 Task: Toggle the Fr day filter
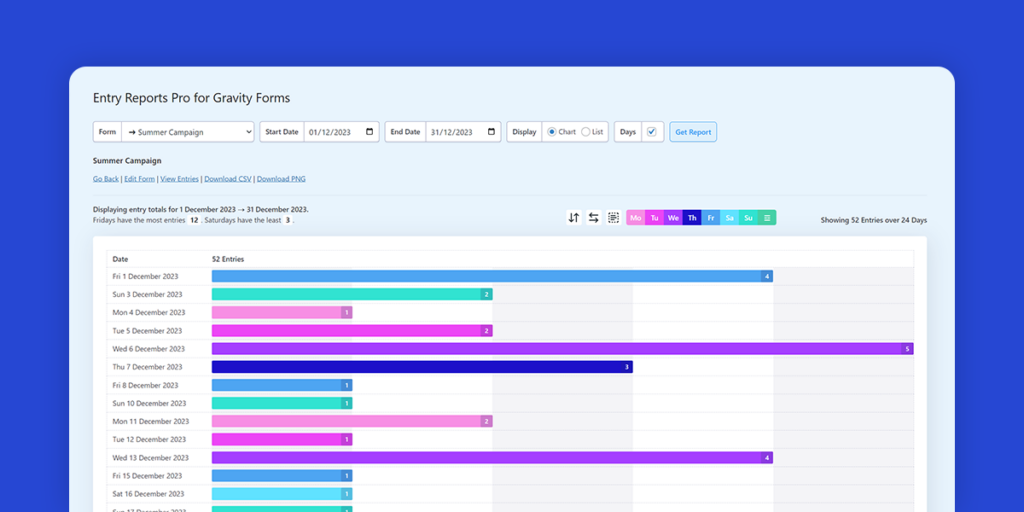(711, 217)
